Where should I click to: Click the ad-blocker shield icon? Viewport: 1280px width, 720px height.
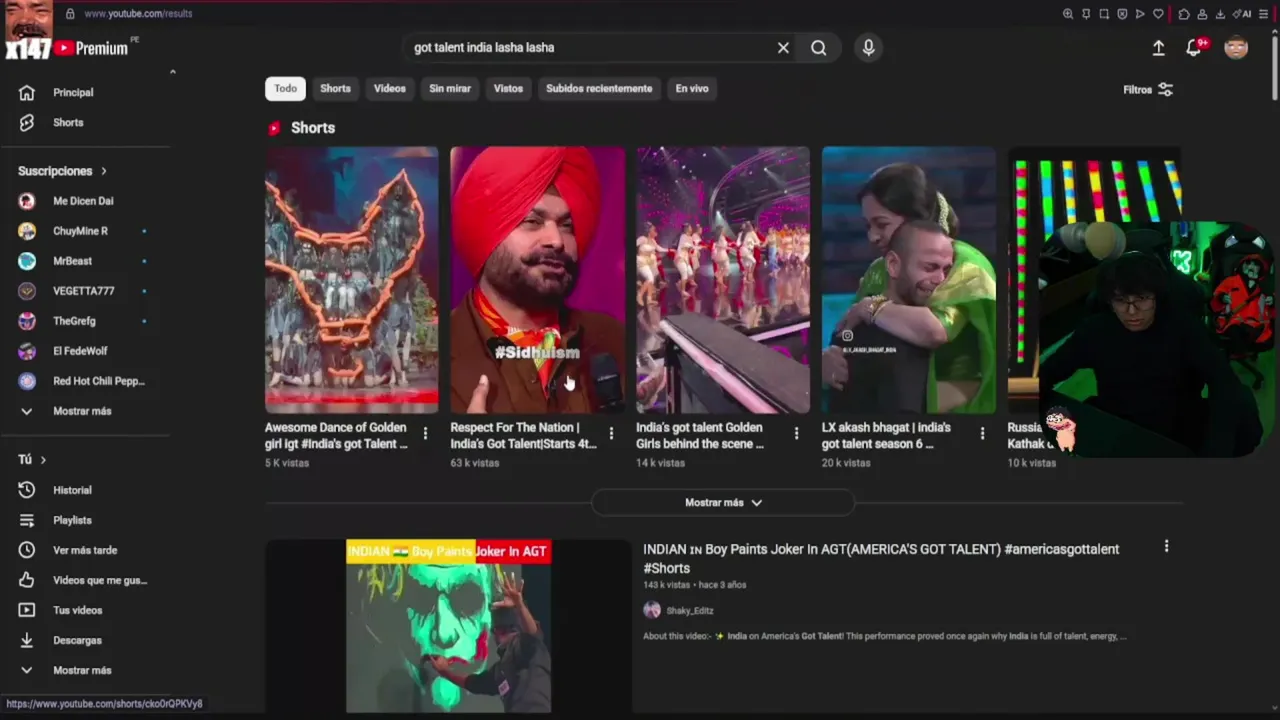(x=1122, y=14)
